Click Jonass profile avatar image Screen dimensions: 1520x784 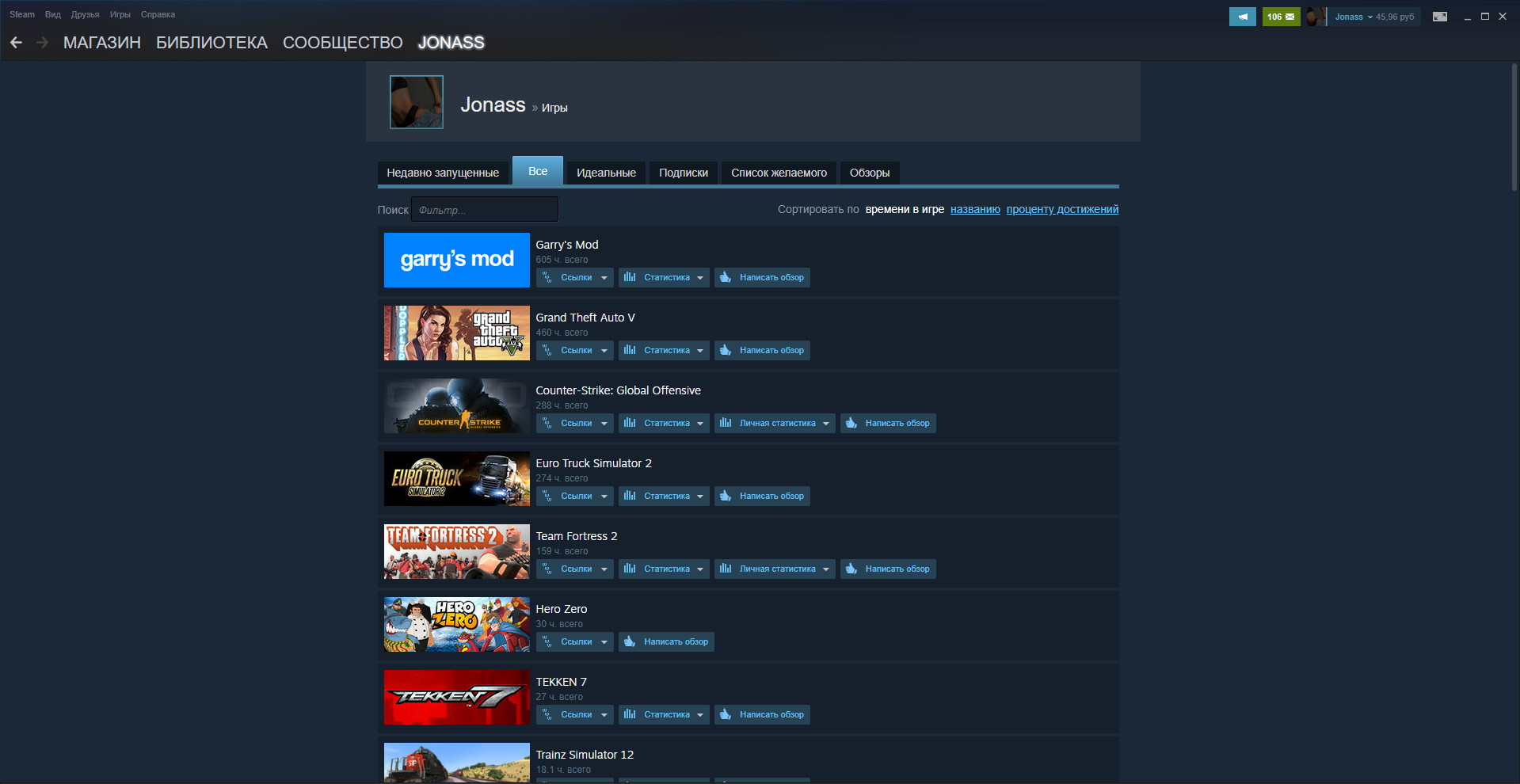(417, 102)
